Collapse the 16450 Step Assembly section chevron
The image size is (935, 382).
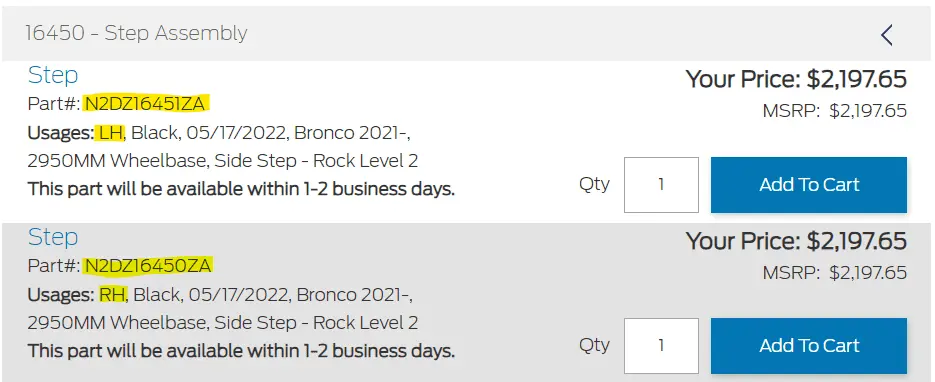point(887,35)
